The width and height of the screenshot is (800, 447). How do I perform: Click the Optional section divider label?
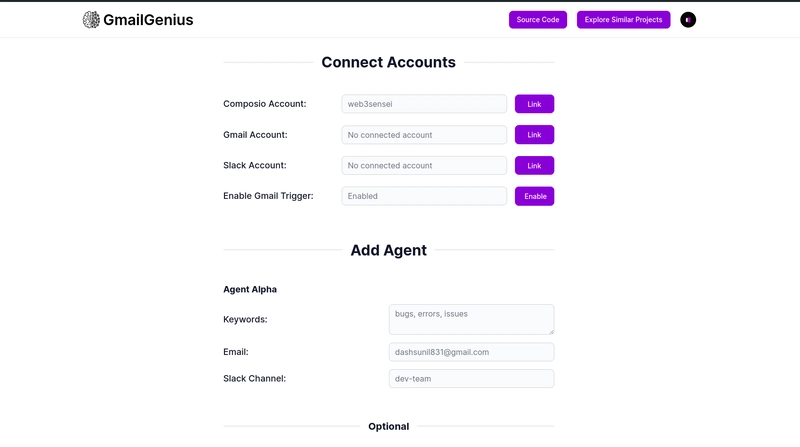pos(389,427)
